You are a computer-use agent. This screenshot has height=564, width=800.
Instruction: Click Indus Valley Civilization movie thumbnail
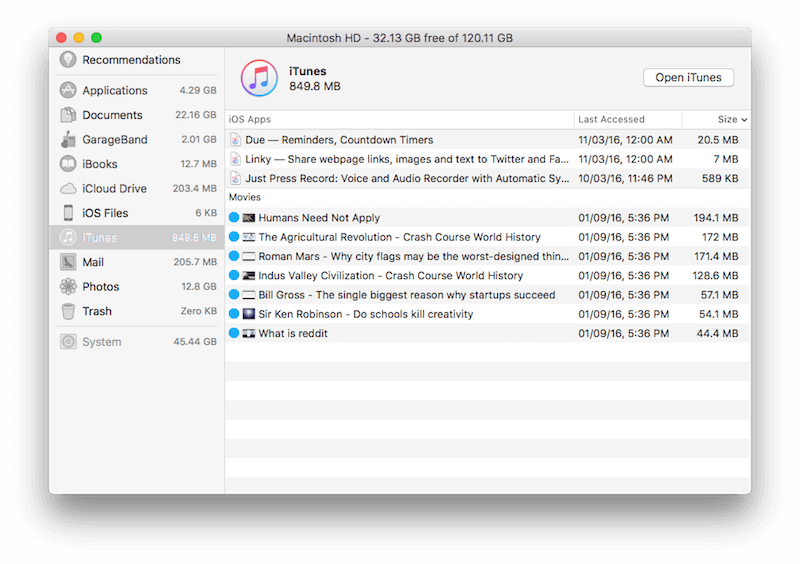(249, 276)
